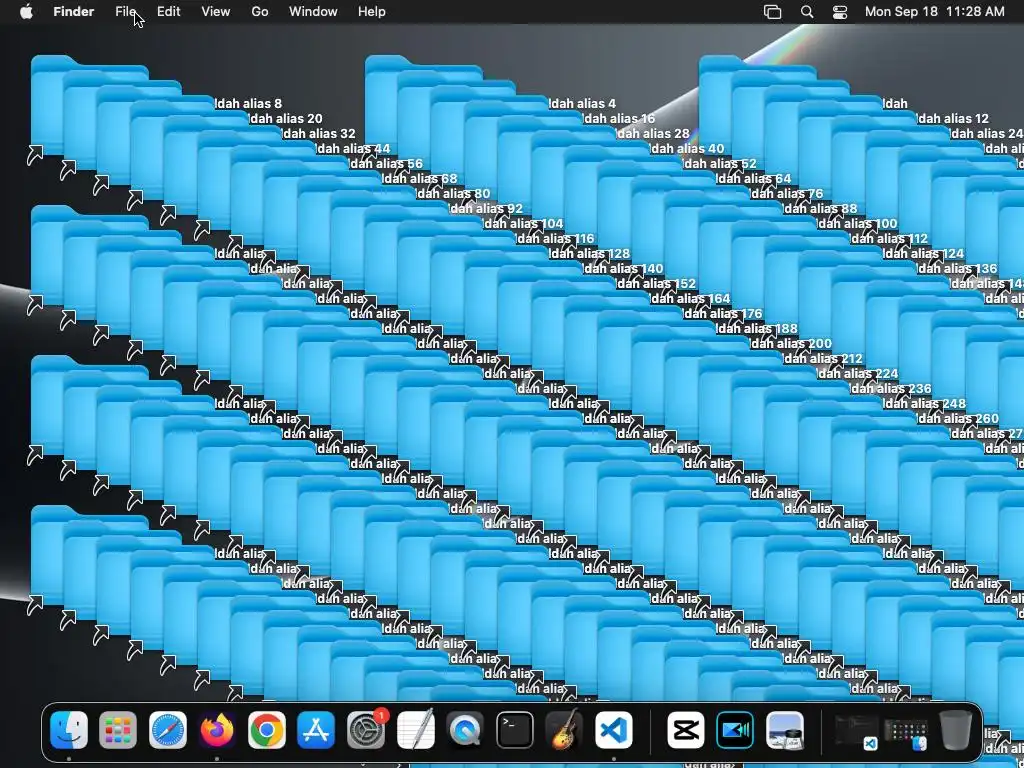Open the File menu
This screenshot has width=1024, height=768.
pyautogui.click(x=125, y=12)
